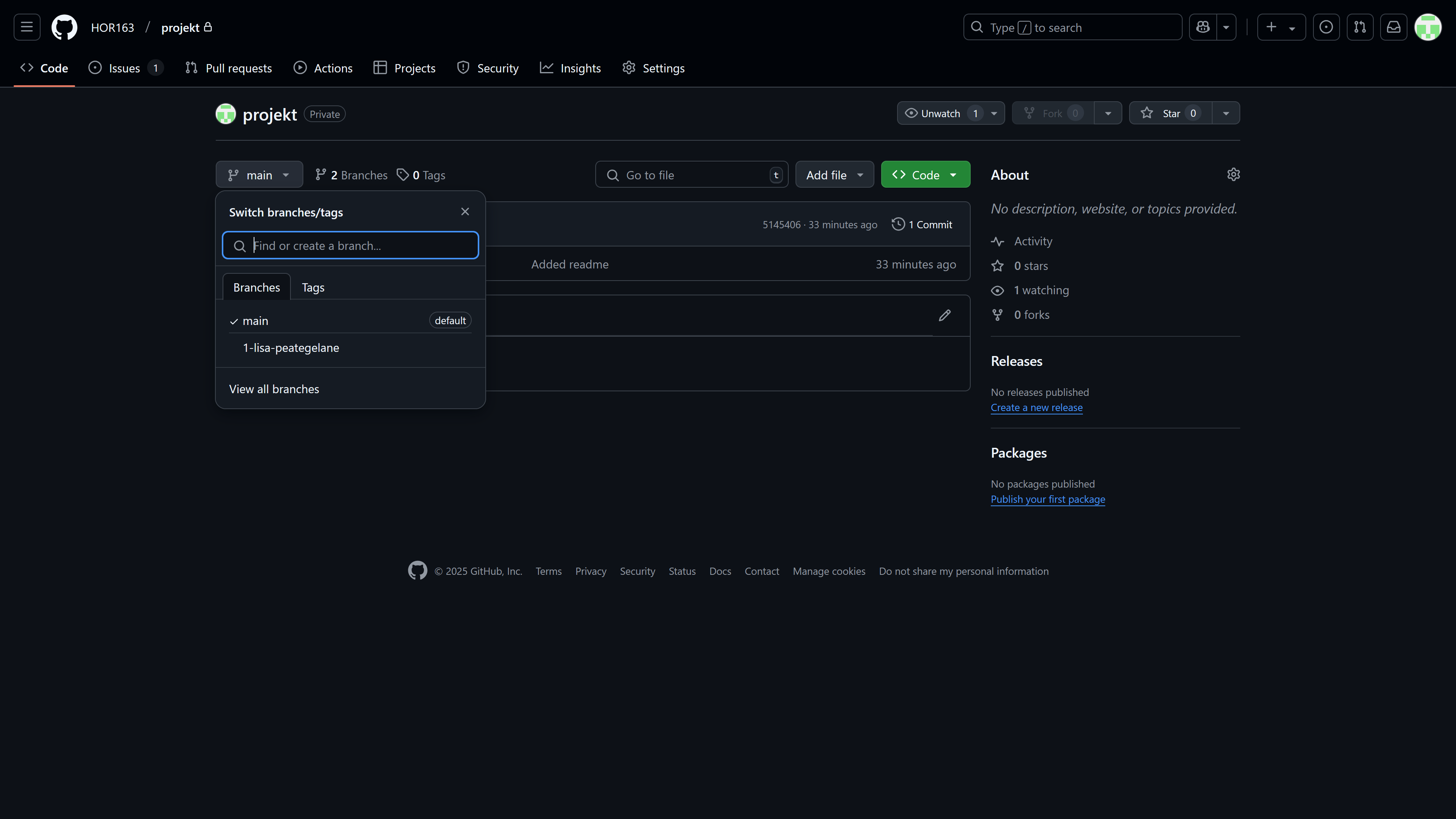Open the Packages heading link

click(x=1018, y=453)
